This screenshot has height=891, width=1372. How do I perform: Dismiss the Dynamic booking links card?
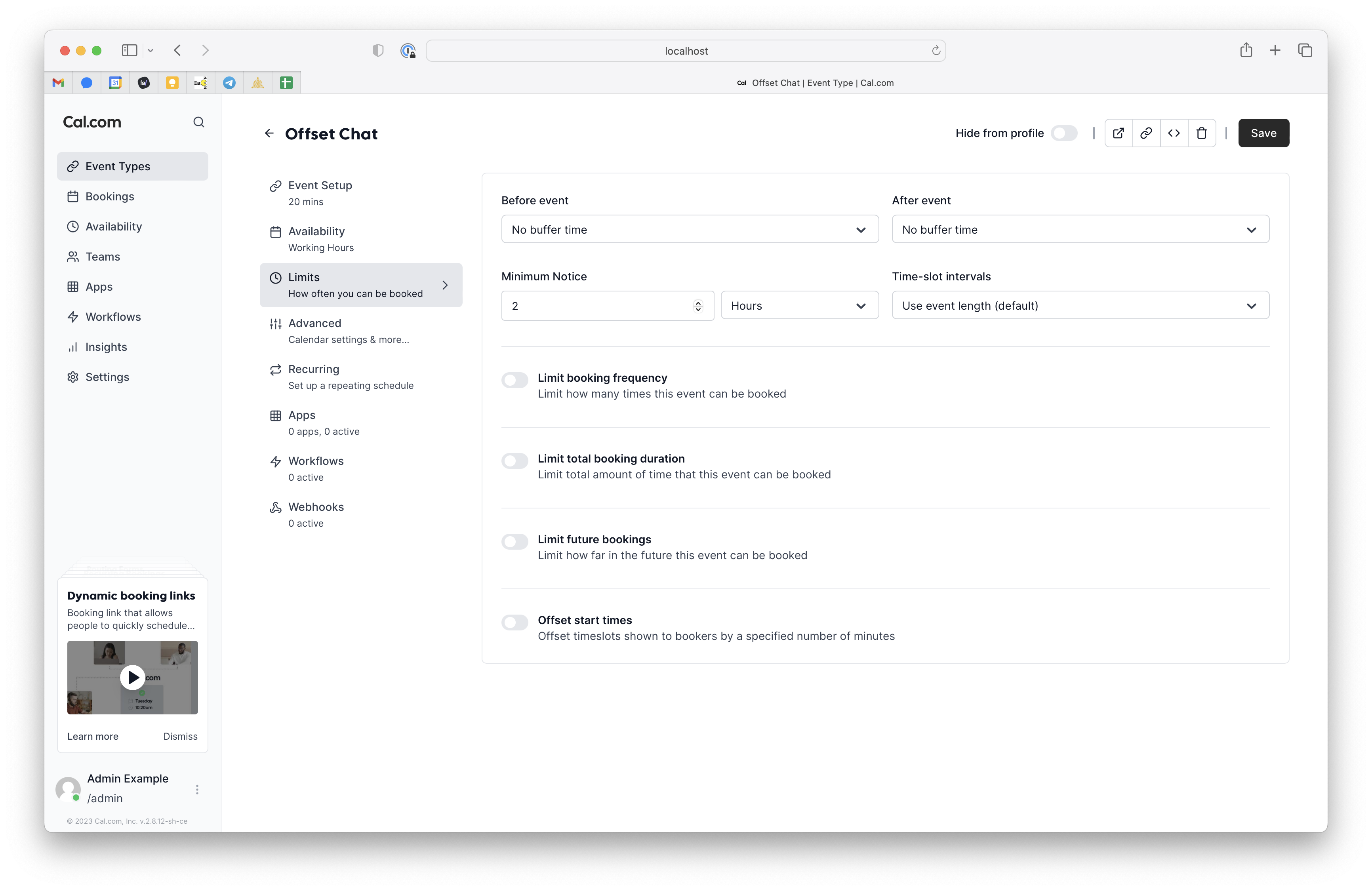180,736
